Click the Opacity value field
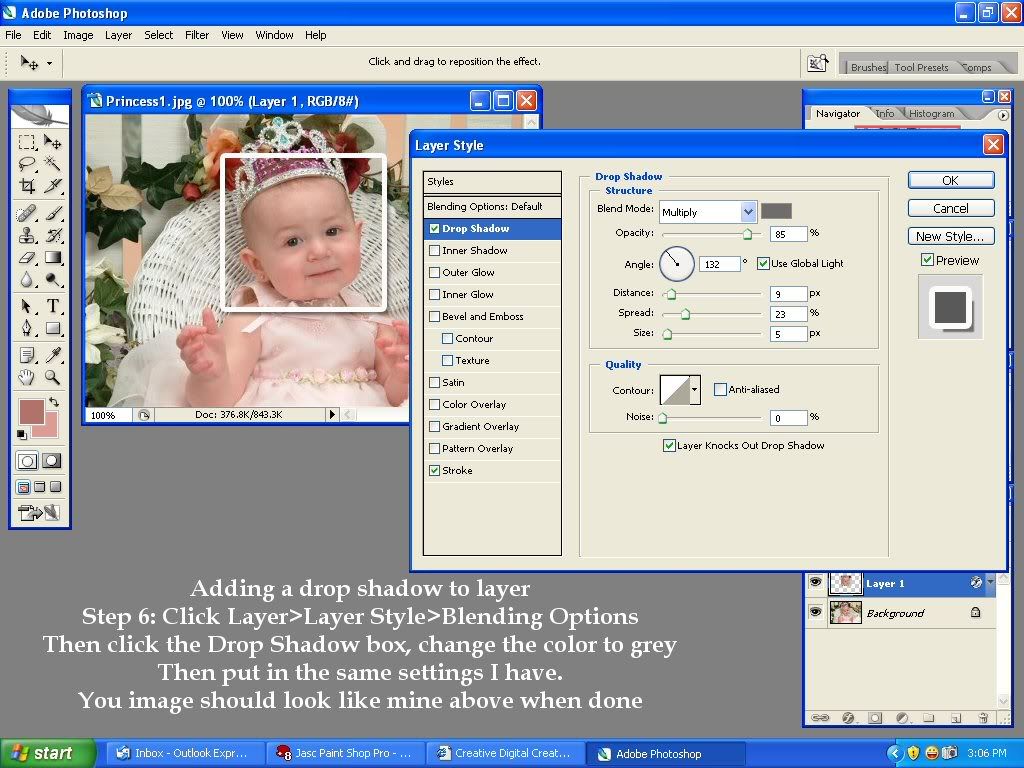The width and height of the screenshot is (1024, 768). point(788,234)
